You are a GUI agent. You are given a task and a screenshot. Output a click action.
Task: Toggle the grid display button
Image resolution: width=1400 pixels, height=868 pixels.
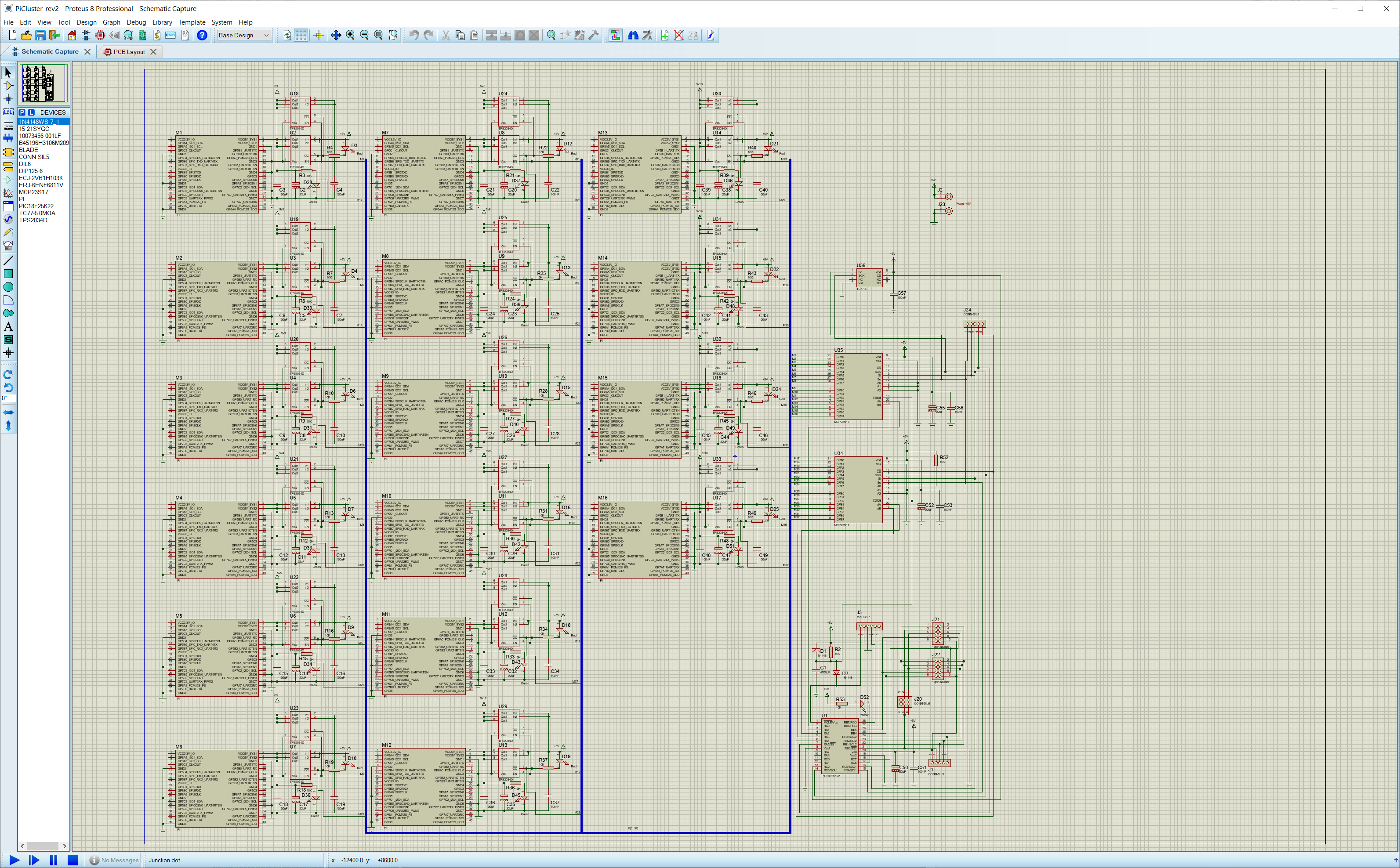tap(301, 35)
